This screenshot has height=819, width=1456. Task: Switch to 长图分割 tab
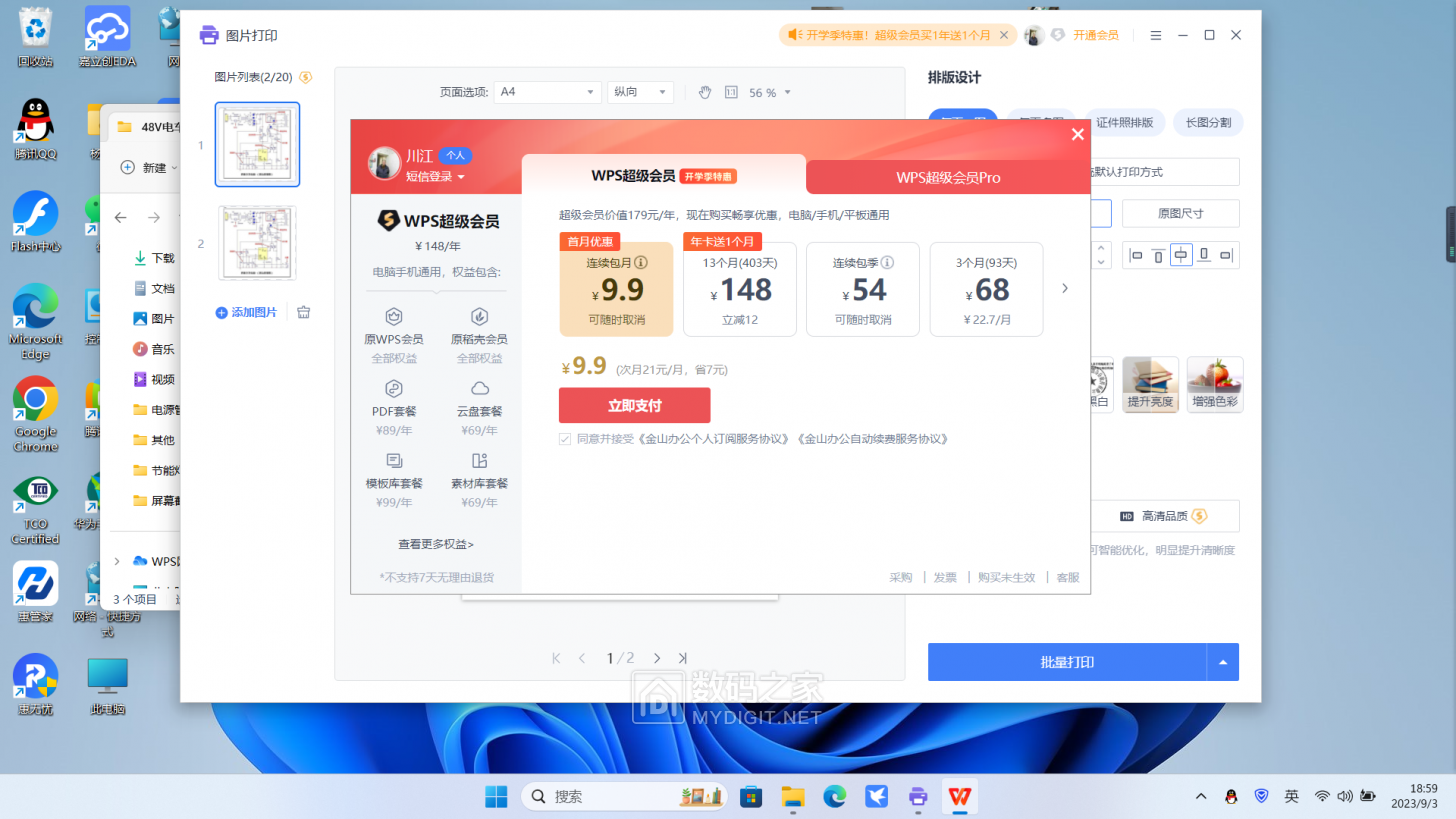(1208, 123)
